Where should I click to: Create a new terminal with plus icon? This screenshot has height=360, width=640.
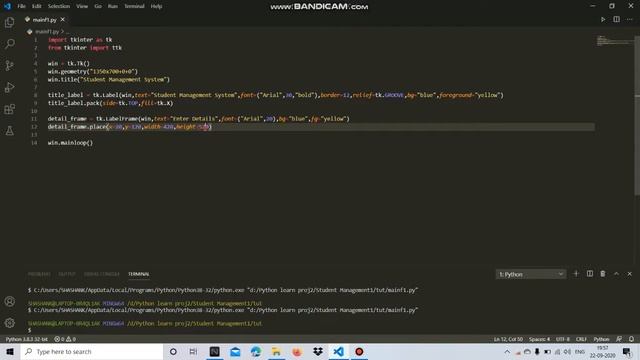[576, 274]
